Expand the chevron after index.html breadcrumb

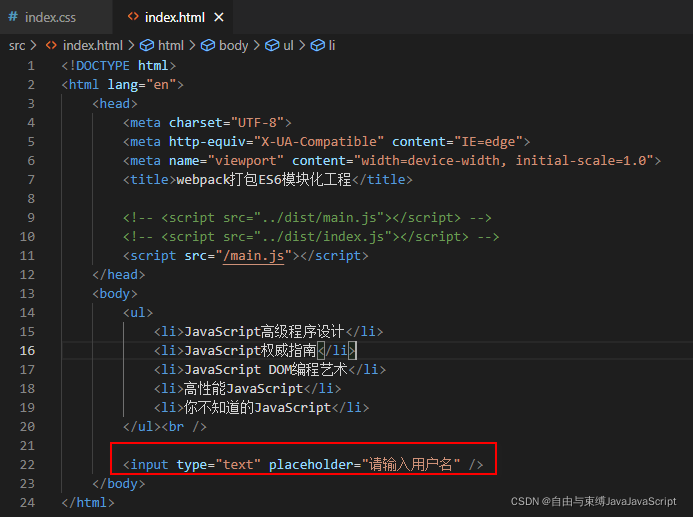pyautogui.click(x=131, y=46)
